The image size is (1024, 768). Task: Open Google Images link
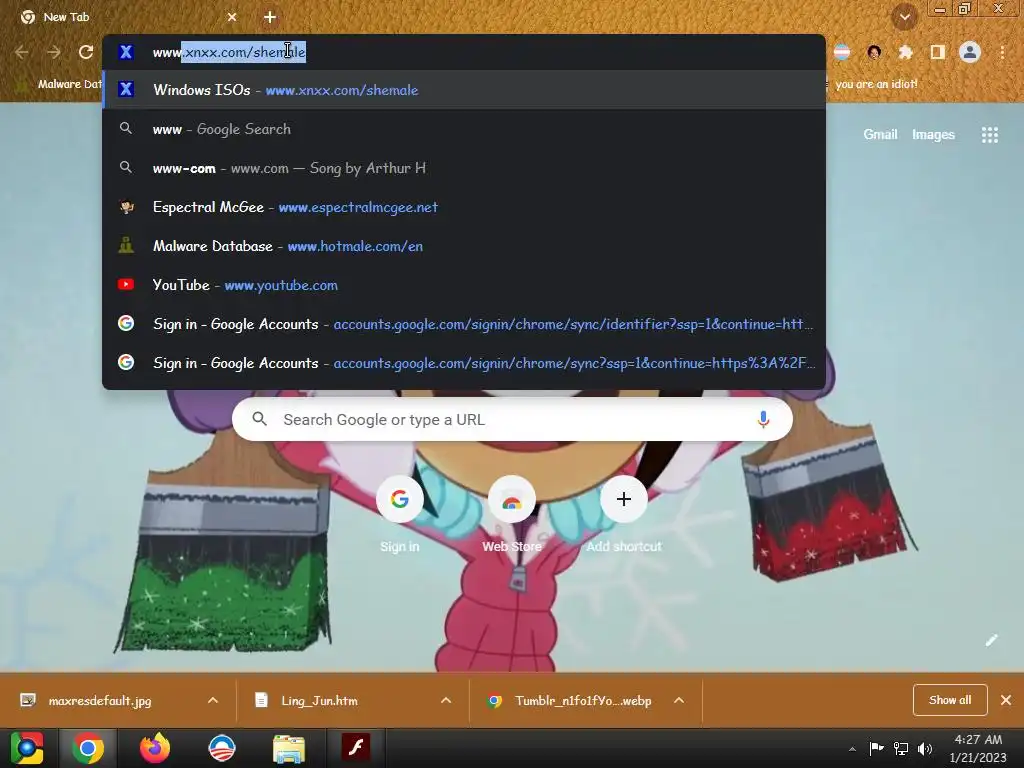933,135
